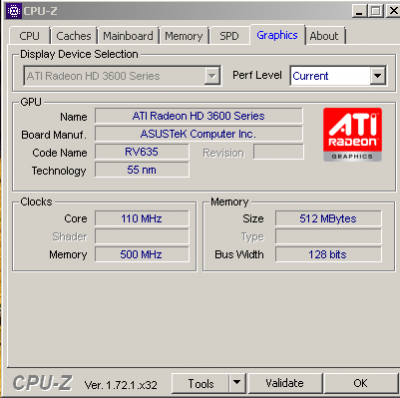
Task: Click the CPU-Z title bar icon
Action: point(14,11)
